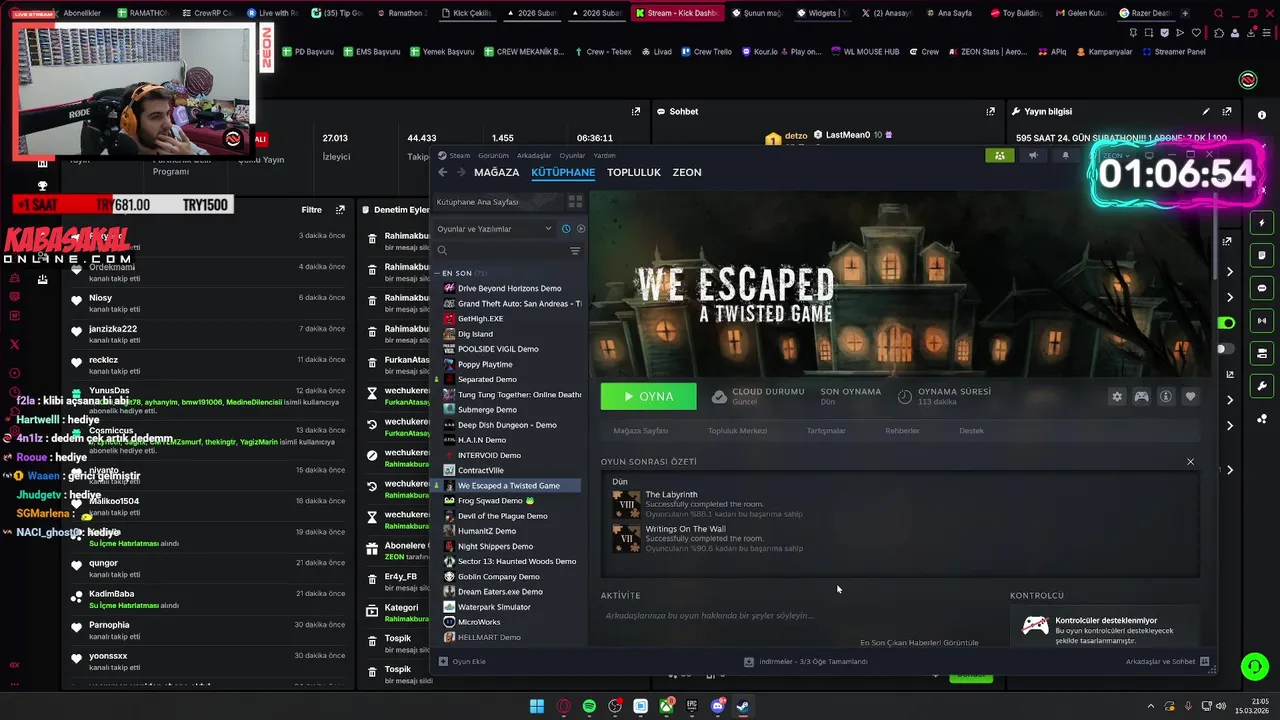1280x720 pixels.
Task: Open the Steam menu
Action: (454, 155)
